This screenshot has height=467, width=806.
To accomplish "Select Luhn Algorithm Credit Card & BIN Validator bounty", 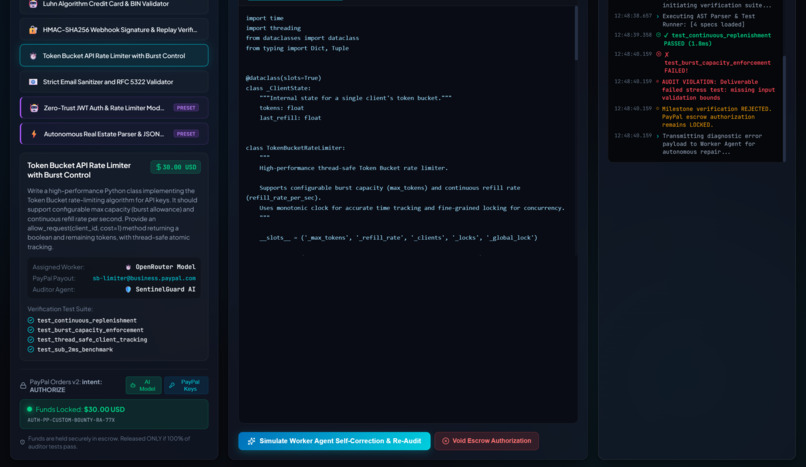I will click(114, 5).
